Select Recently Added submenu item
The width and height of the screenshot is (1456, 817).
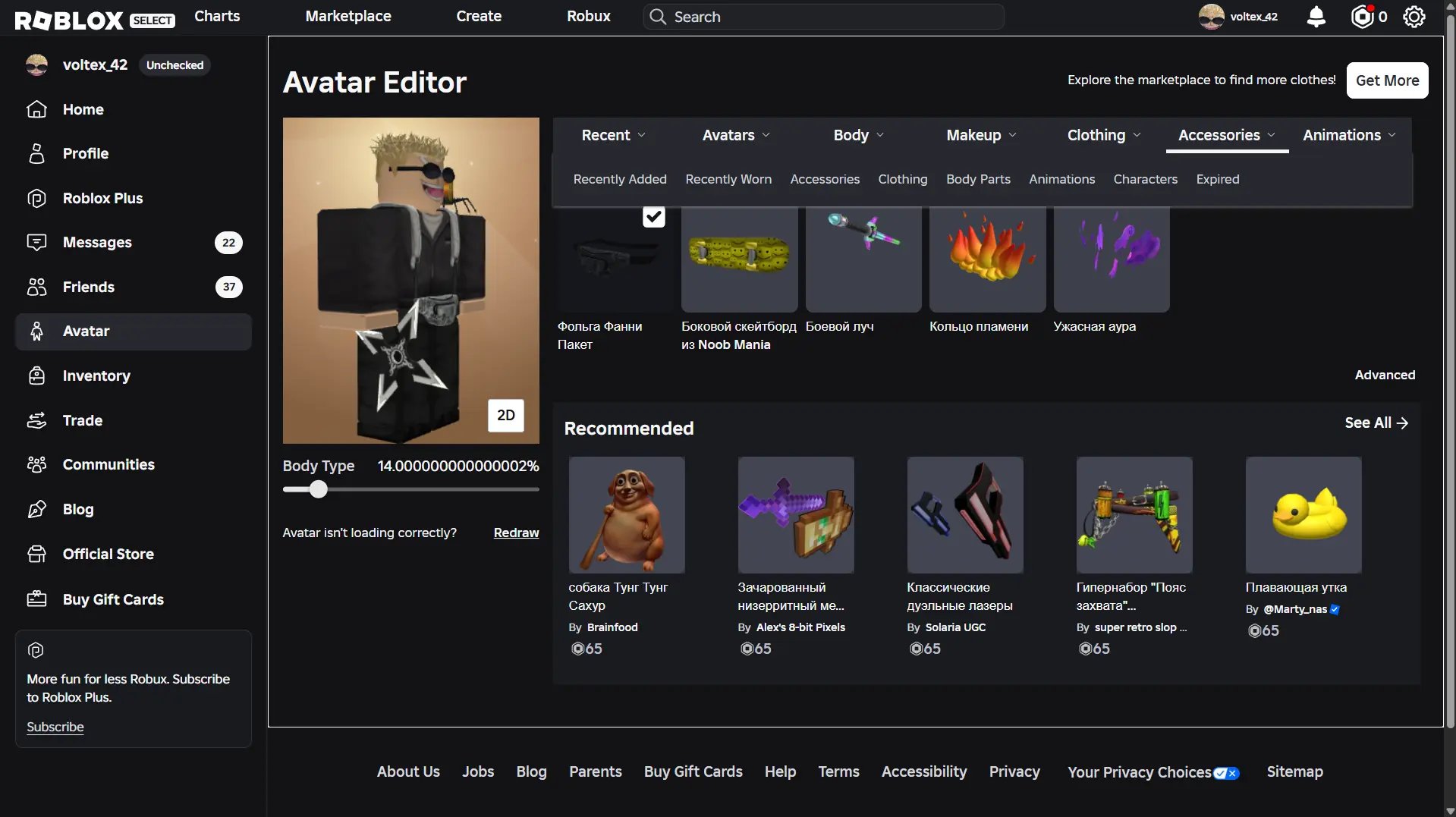(x=620, y=179)
